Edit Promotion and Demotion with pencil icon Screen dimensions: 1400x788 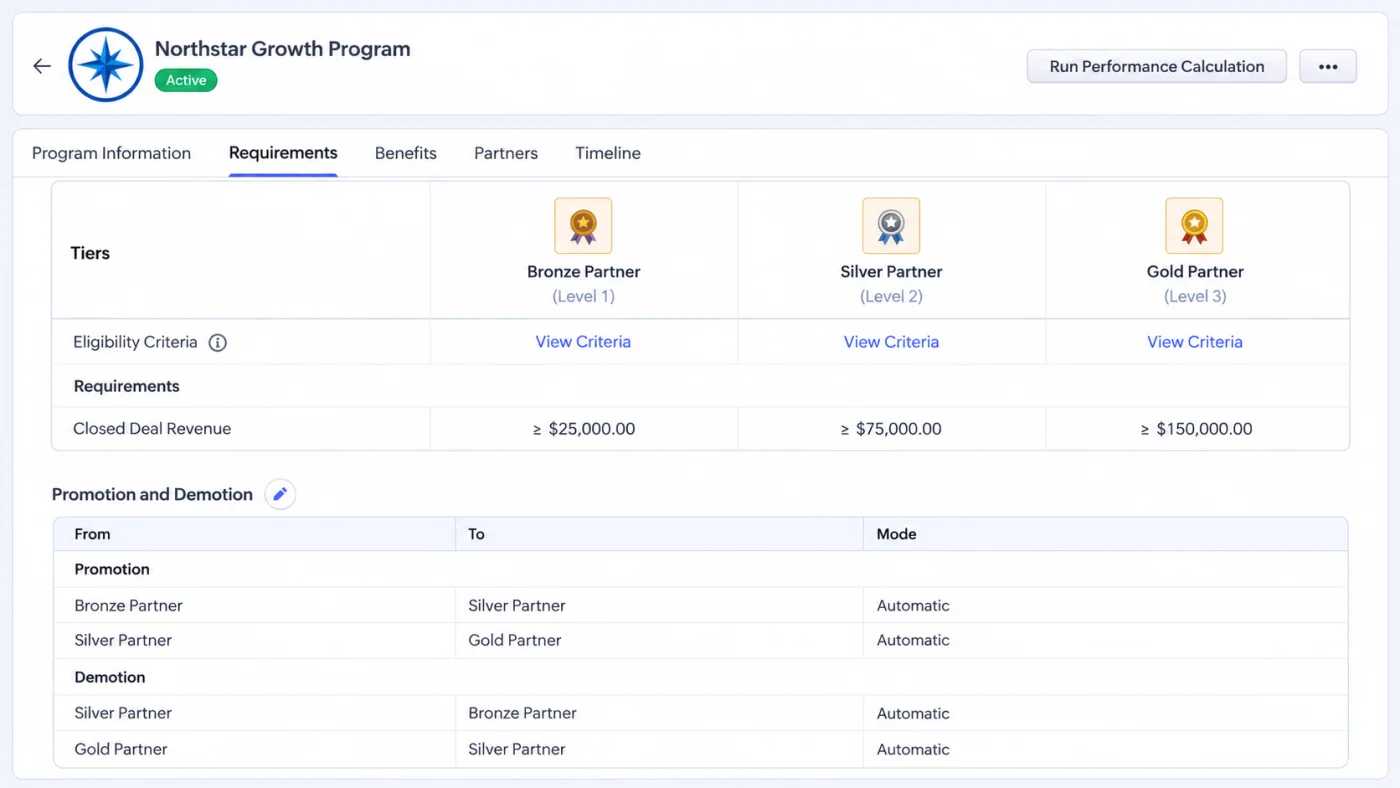tap(280, 494)
